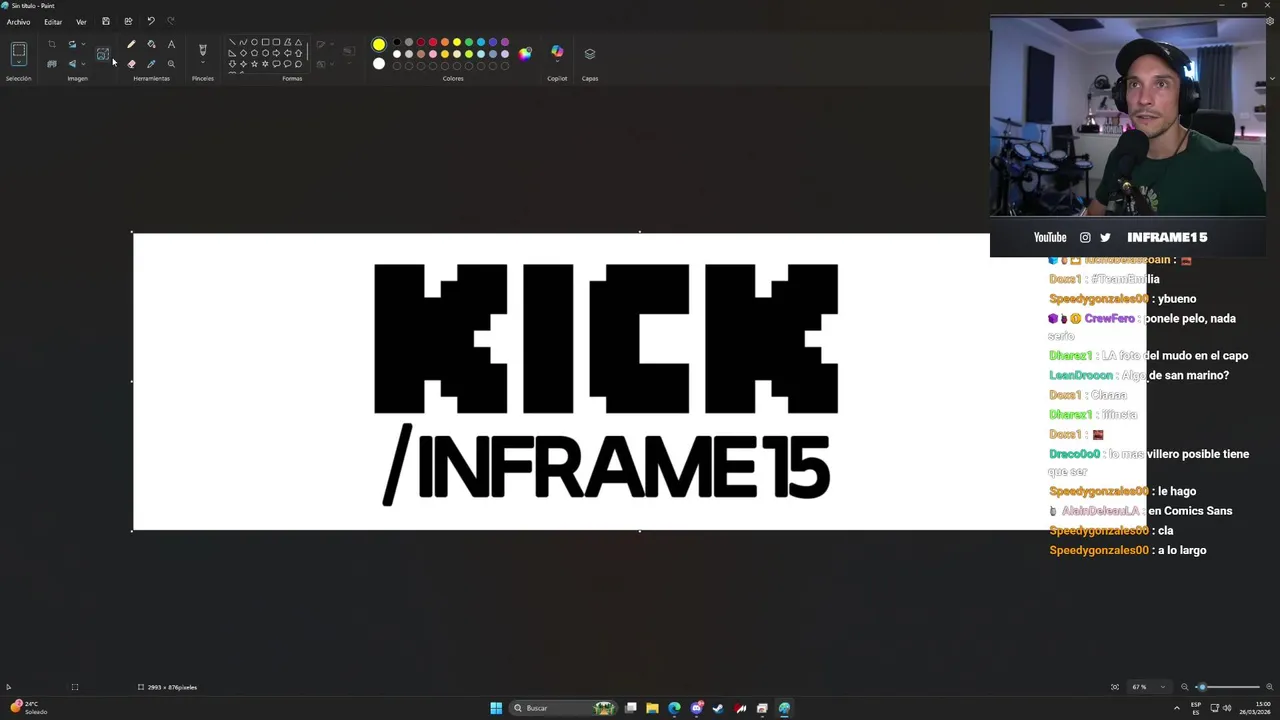Expand the Copilot dropdown arrow

coord(557,61)
